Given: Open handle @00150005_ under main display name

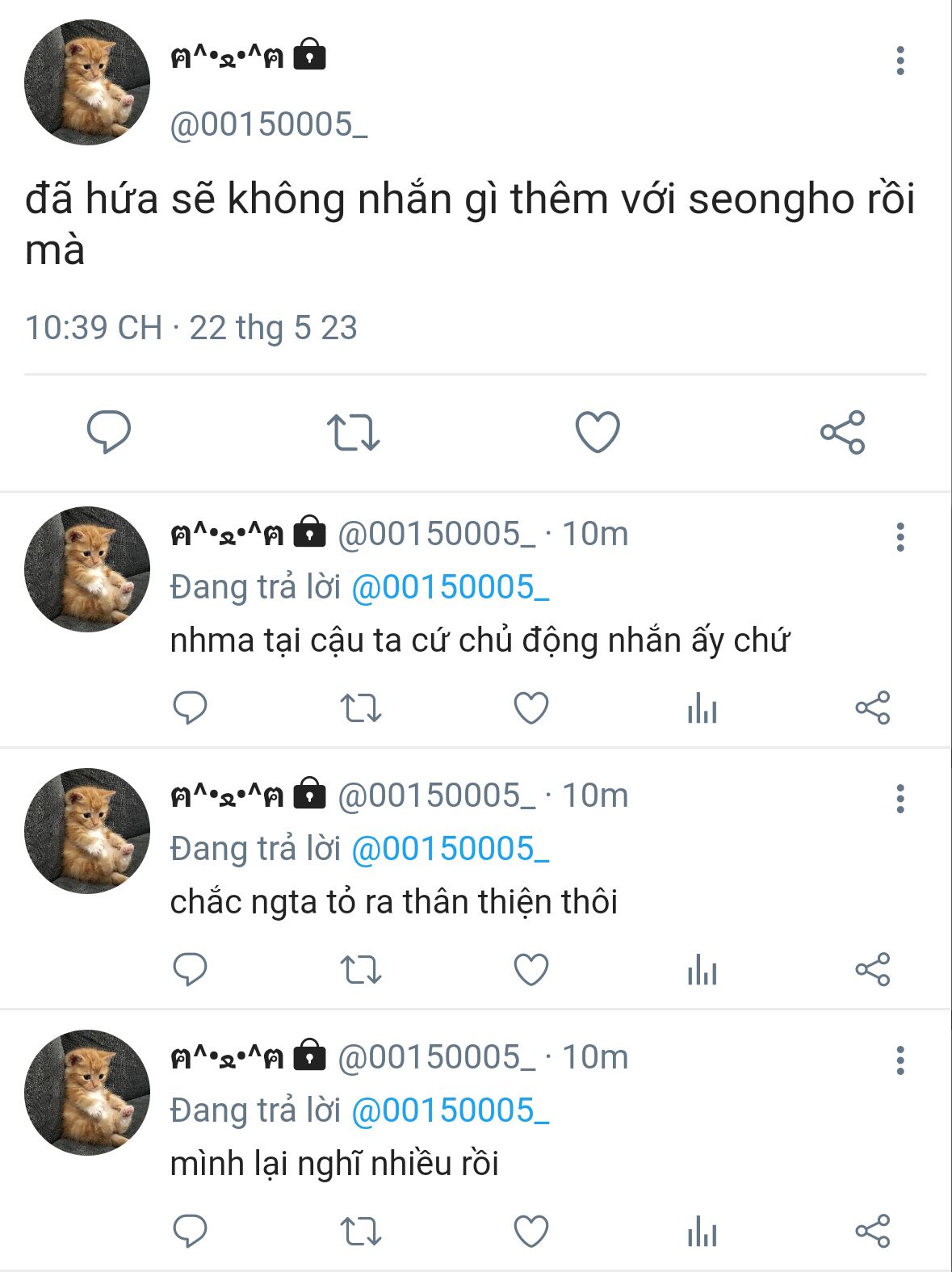Looking at the screenshot, I should pos(269,125).
